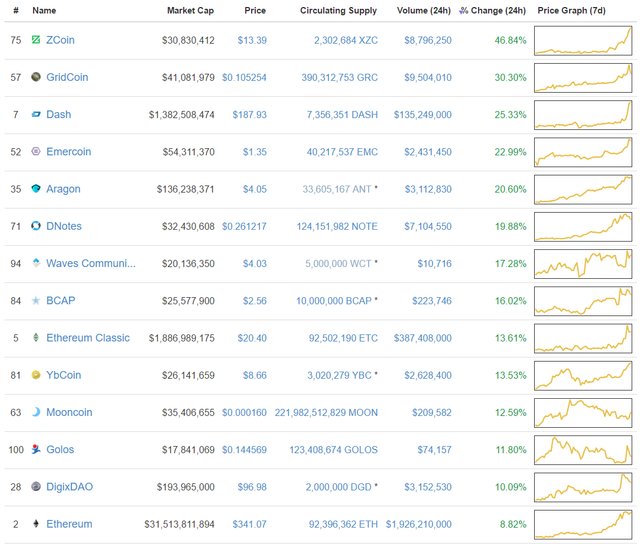Click the DNotes logo icon
The width and height of the screenshot is (640, 544).
tap(36, 226)
